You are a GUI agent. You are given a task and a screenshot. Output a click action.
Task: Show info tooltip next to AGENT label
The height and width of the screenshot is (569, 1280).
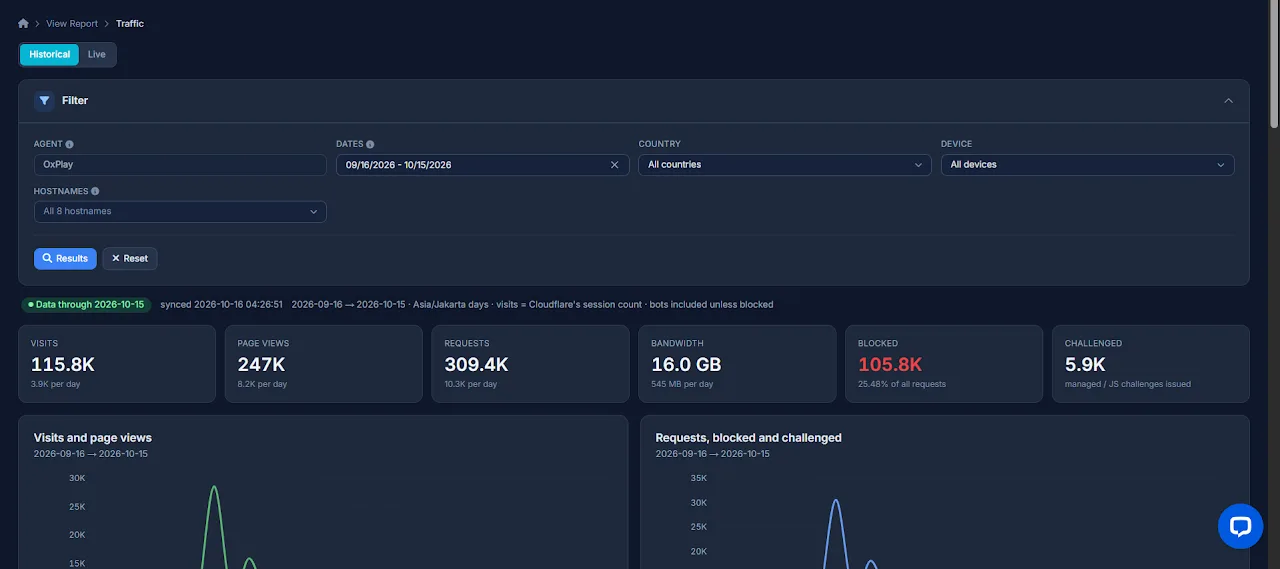coord(69,144)
